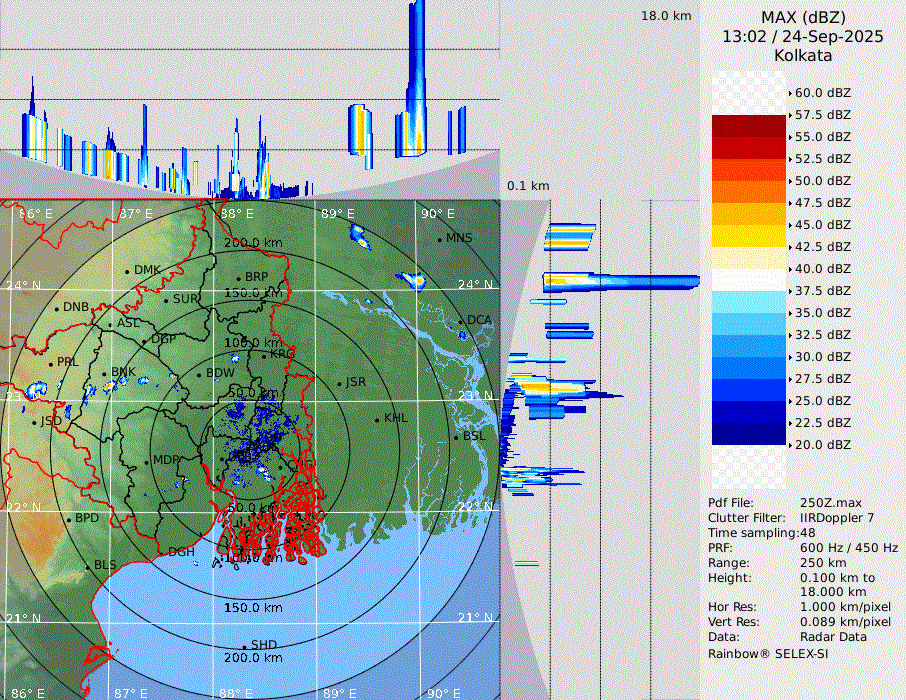Click the 60.0 dBZ legend arrow marker
The image size is (906, 700).
[791, 93]
